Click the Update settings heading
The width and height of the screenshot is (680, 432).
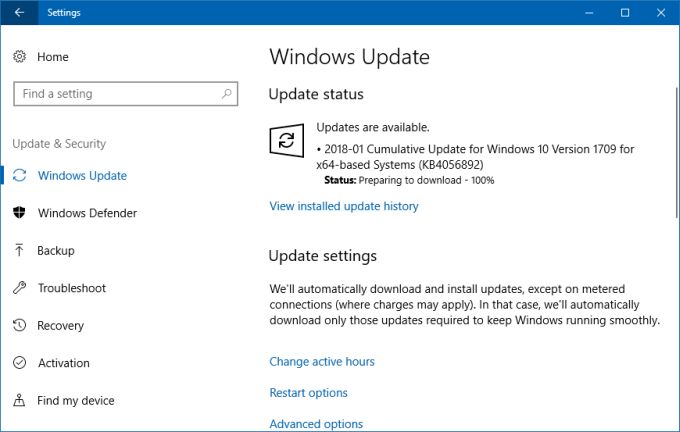(323, 255)
